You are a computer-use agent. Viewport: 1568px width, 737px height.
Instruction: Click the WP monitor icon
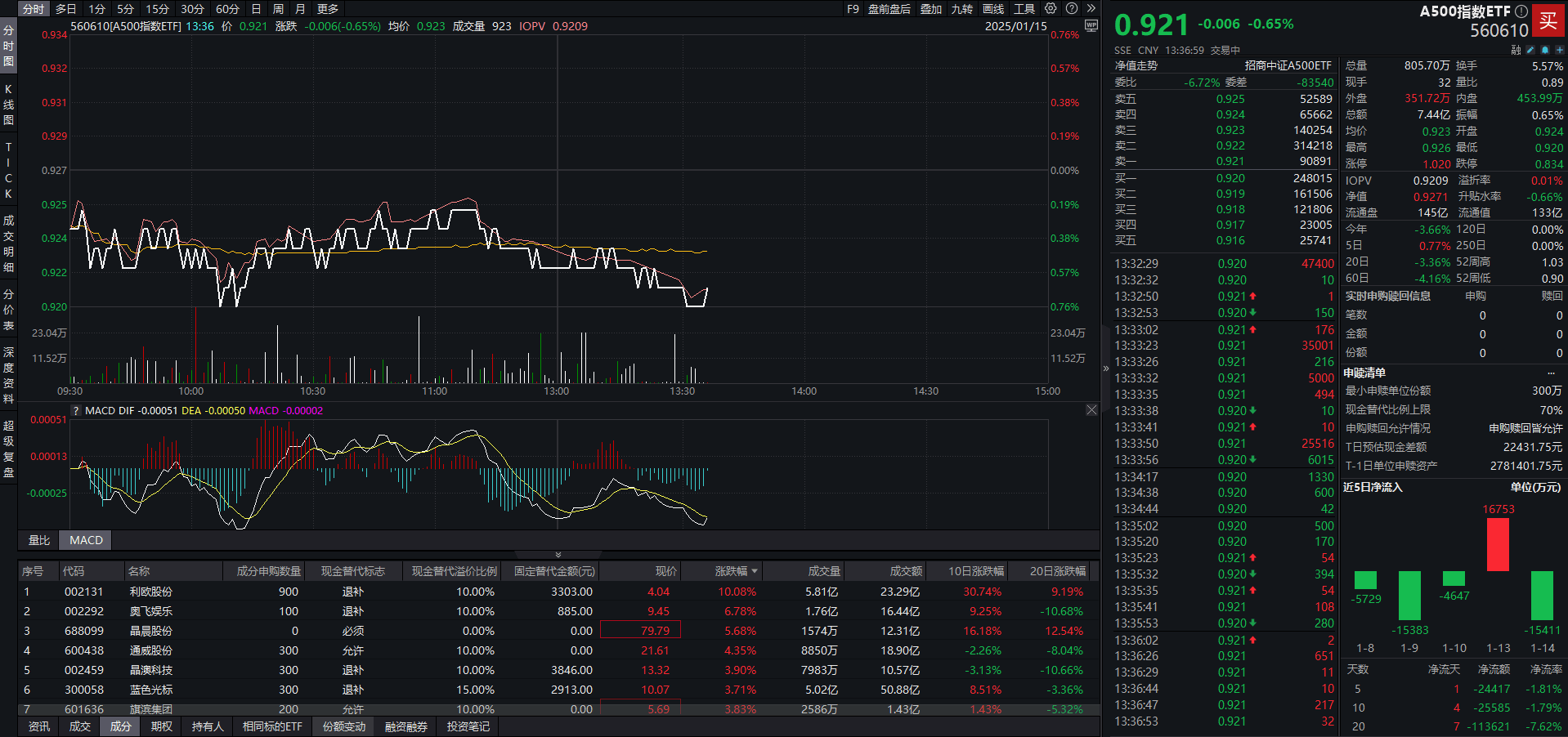(x=1091, y=25)
